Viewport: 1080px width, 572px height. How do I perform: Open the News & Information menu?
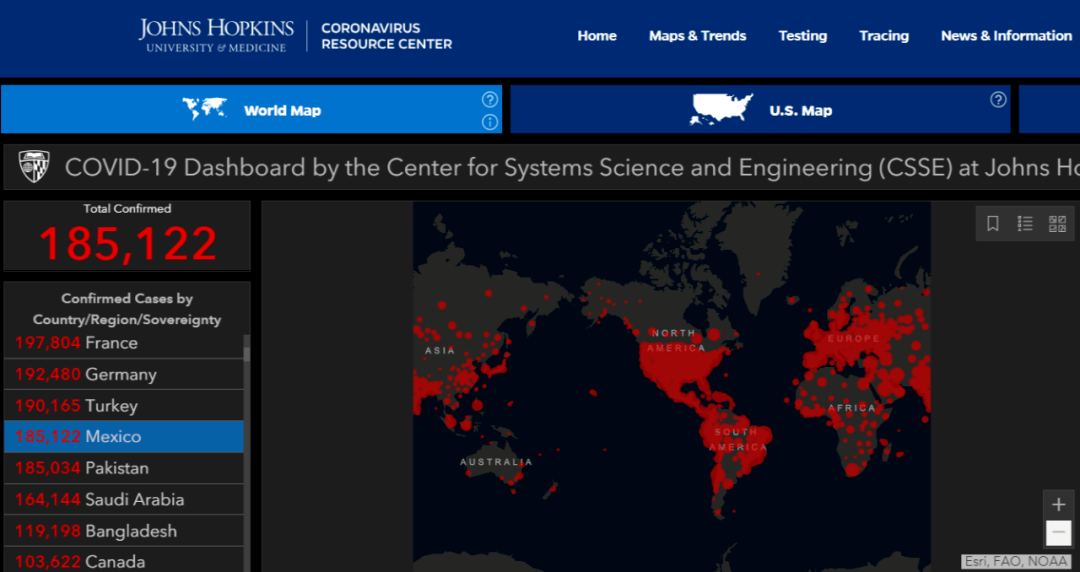(x=1006, y=36)
